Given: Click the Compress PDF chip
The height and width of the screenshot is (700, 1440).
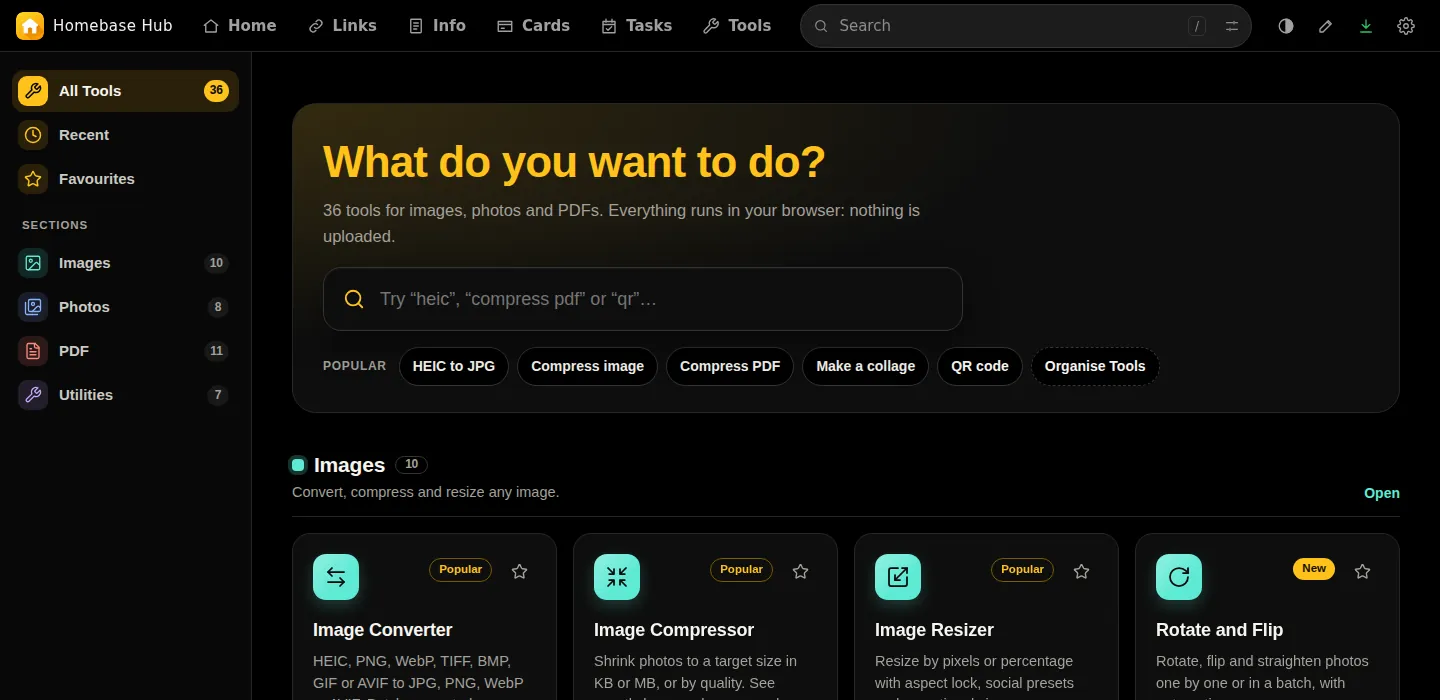Looking at the screenshot, I should pos(730,366).
